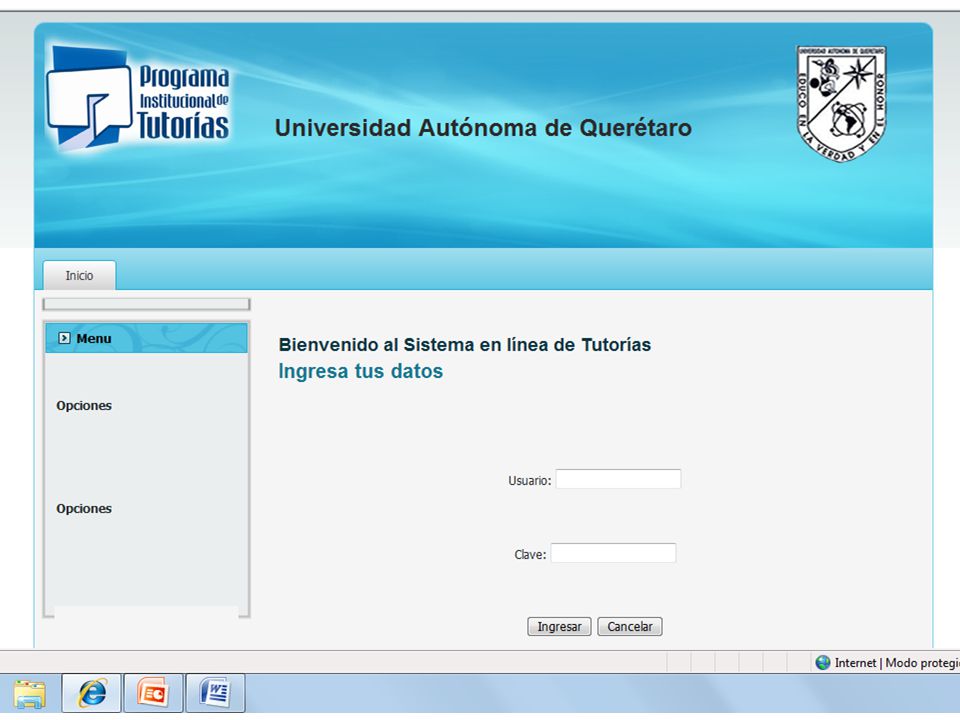The width and height of the screenshot is (960, 720).
Task: Select the Inicio tab
Action: coord(79,276)
